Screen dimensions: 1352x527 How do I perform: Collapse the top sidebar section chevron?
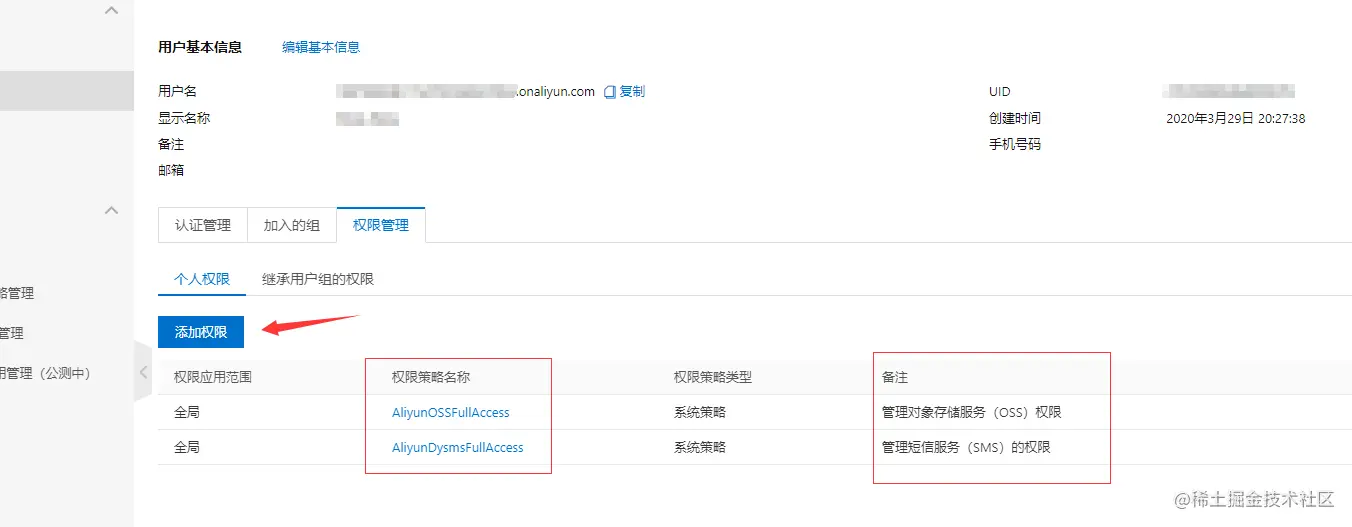[x=111, y=10]
